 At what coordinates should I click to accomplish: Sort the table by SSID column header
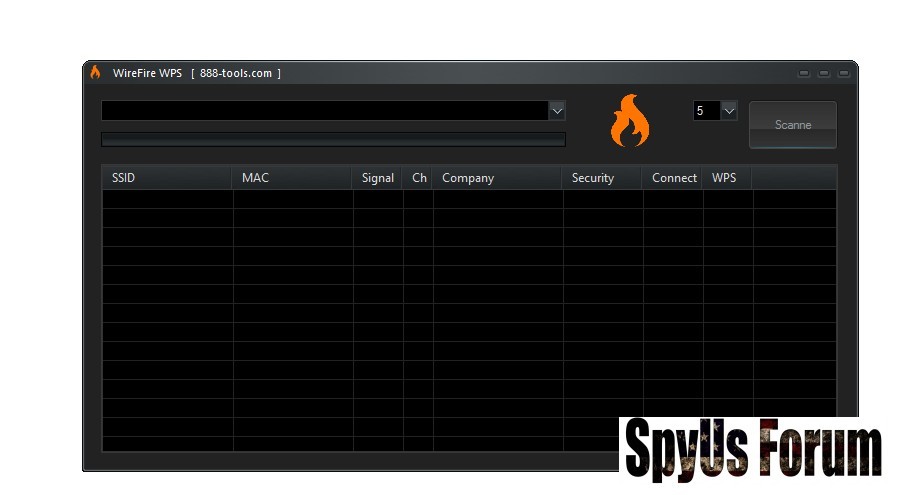point(166,178)
